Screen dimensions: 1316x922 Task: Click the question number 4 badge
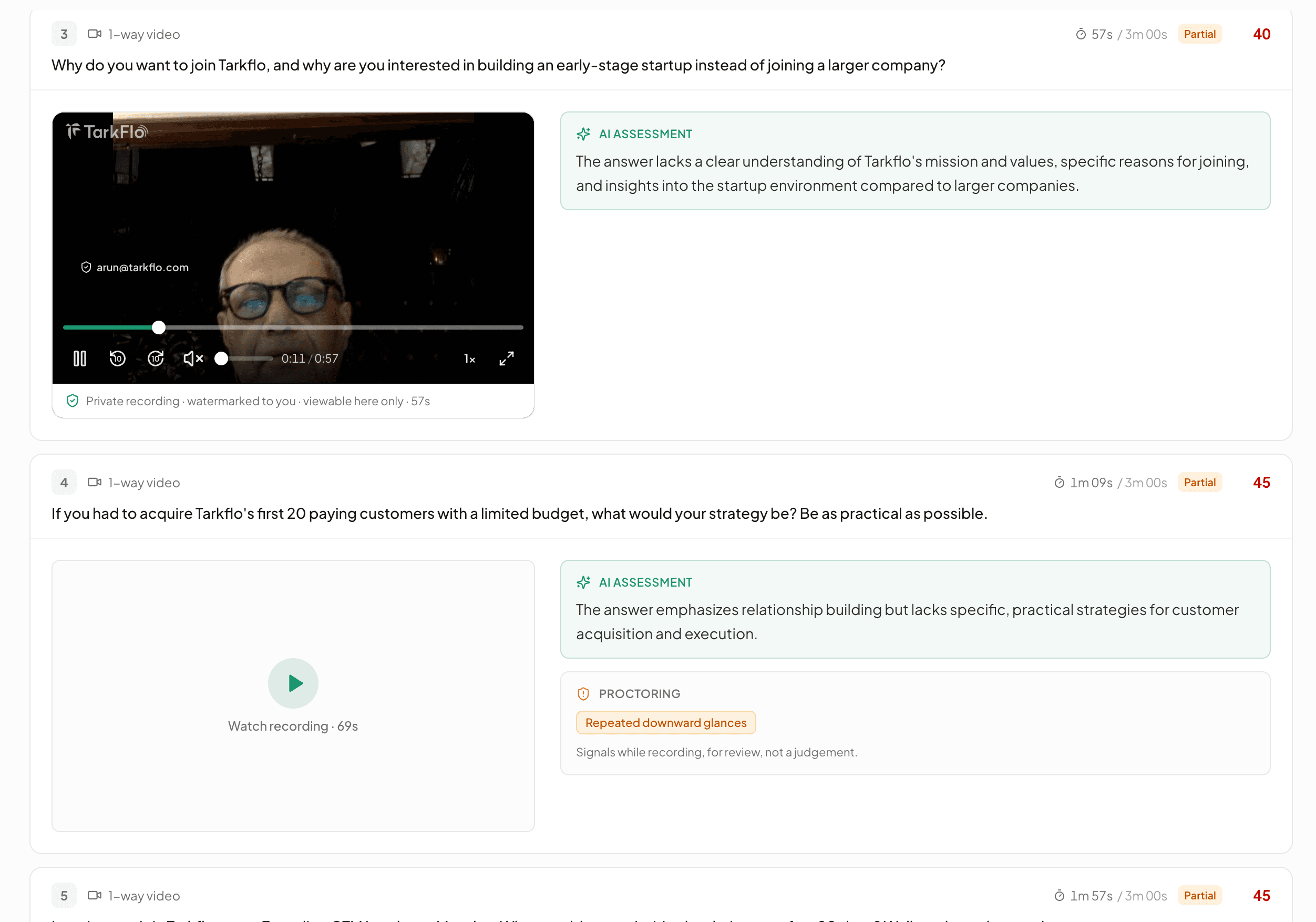[64, 482]
